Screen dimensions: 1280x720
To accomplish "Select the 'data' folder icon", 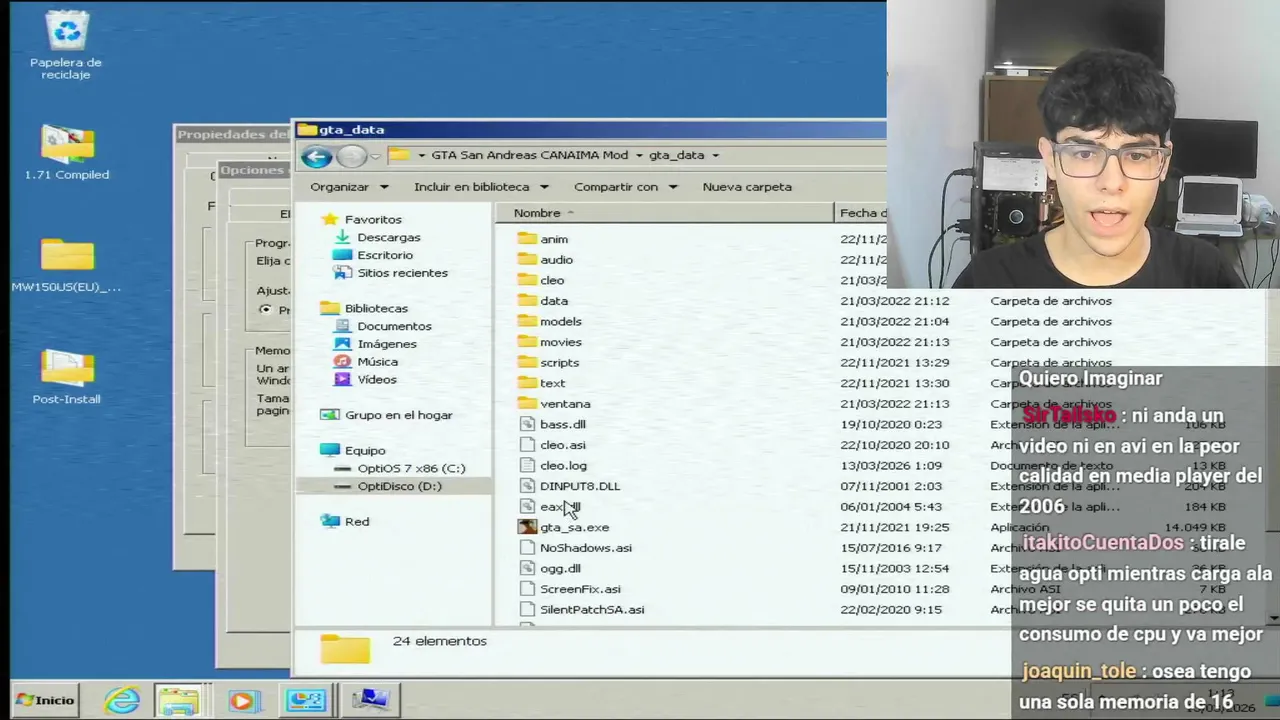I will pyautogui.click(x=527, y=300).
